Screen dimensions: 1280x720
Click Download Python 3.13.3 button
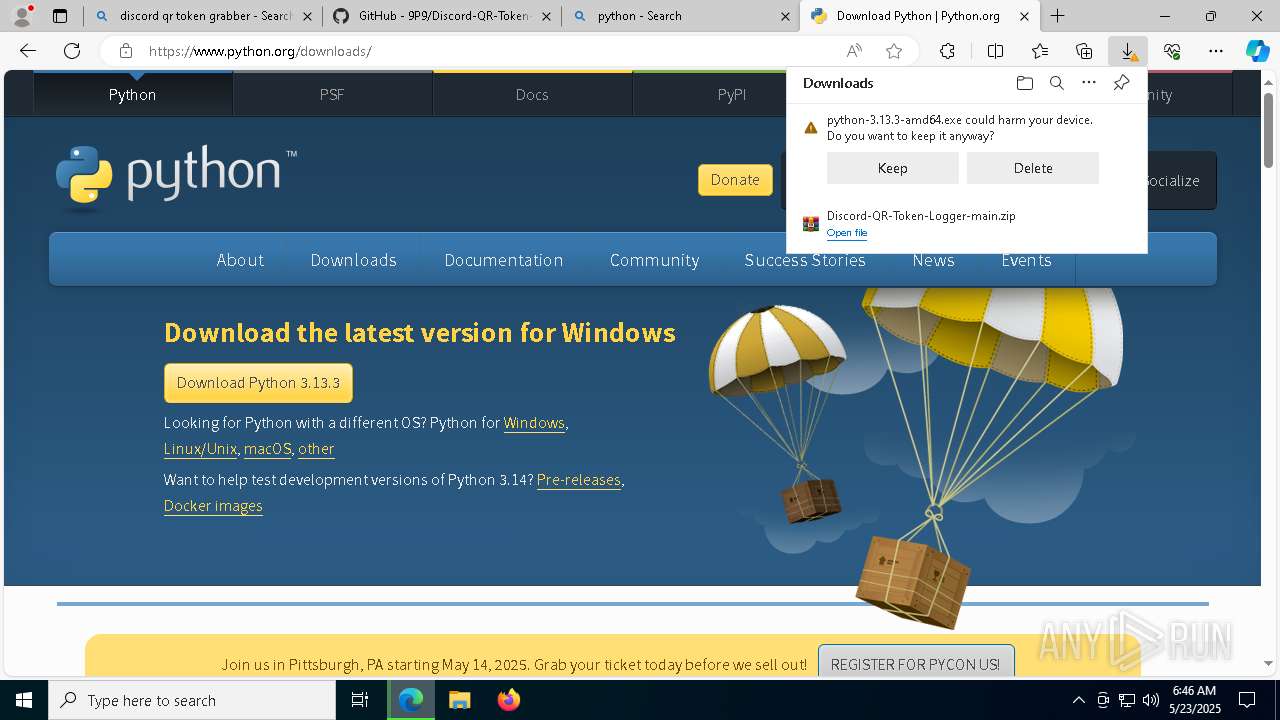[x=258, y=383]
